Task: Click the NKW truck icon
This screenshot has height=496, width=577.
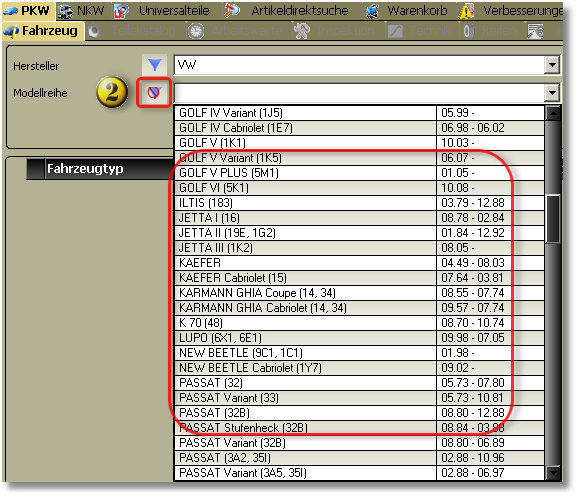Action: (65, 11)
